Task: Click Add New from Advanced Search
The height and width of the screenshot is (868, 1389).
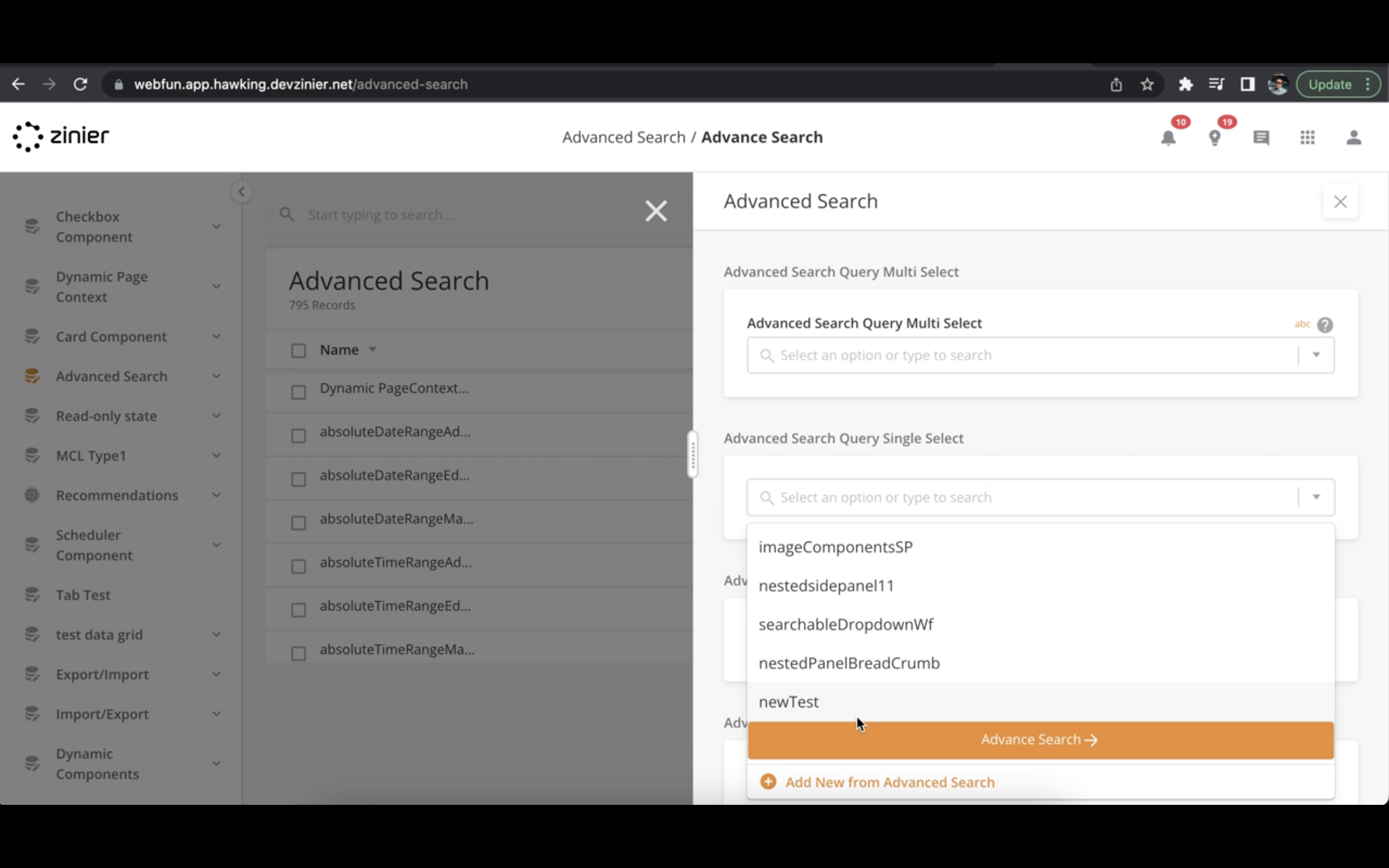Action: (890, 782)
